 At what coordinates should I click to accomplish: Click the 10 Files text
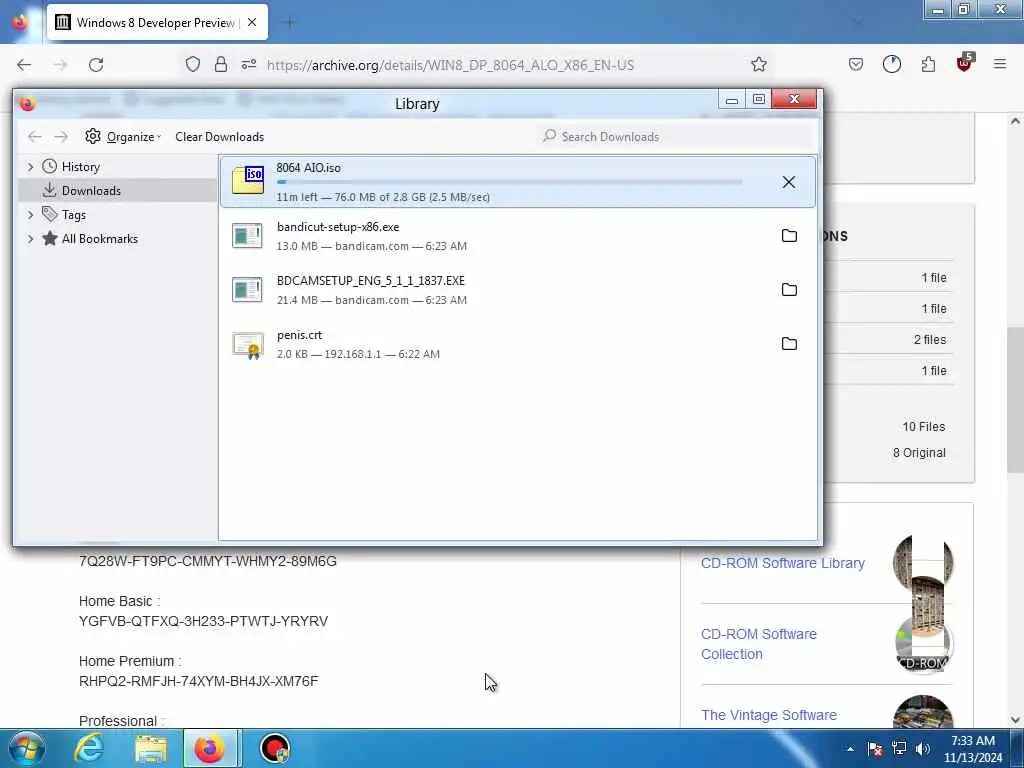pos(923,426)
